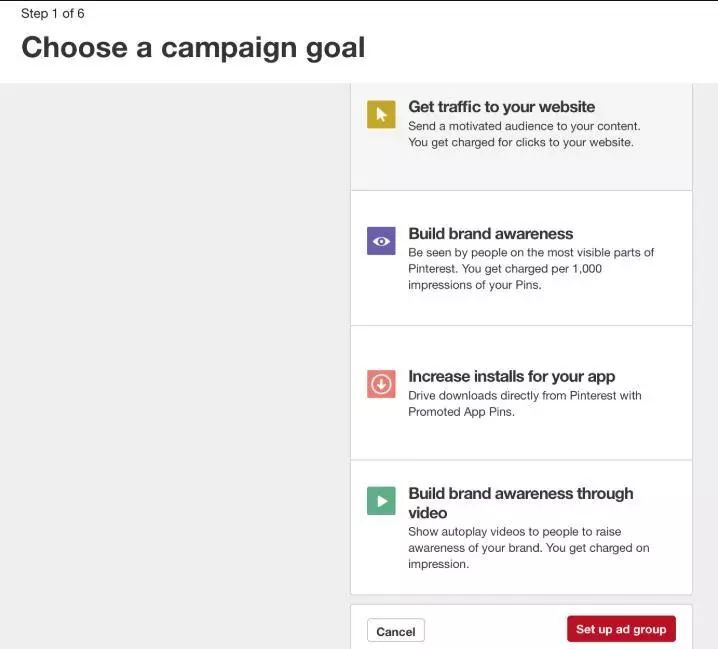
Task: Click the 'Choose a campaign goal' heading
Action: tap(193, 47)
